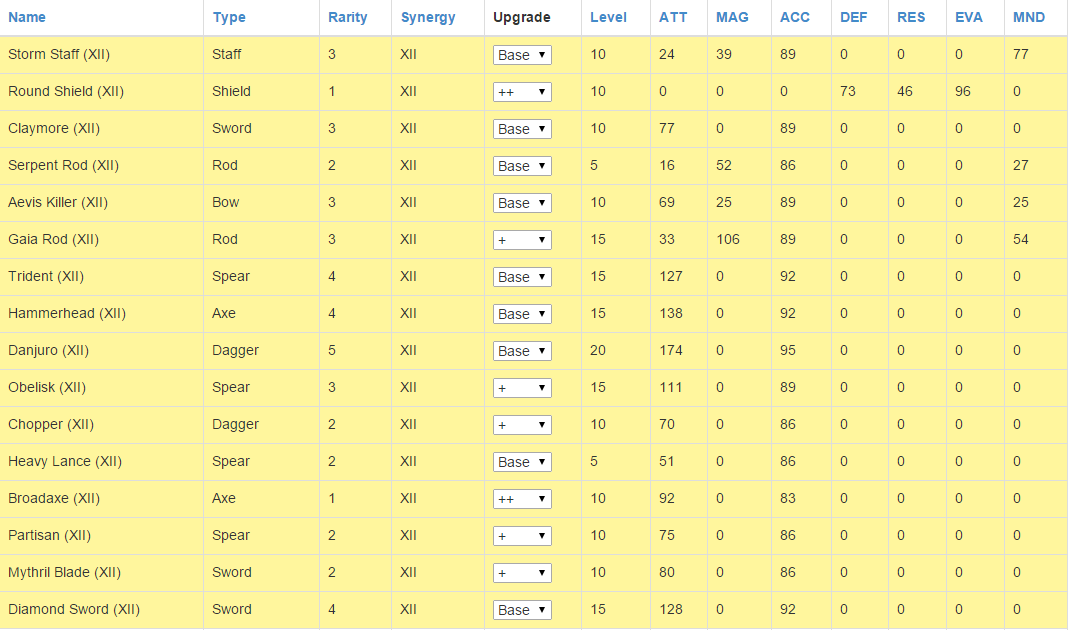Open the Upgrade dropdown for Round Shield
The height and width of the screenshot is (630, 1068).
click(x=521, y=91)
